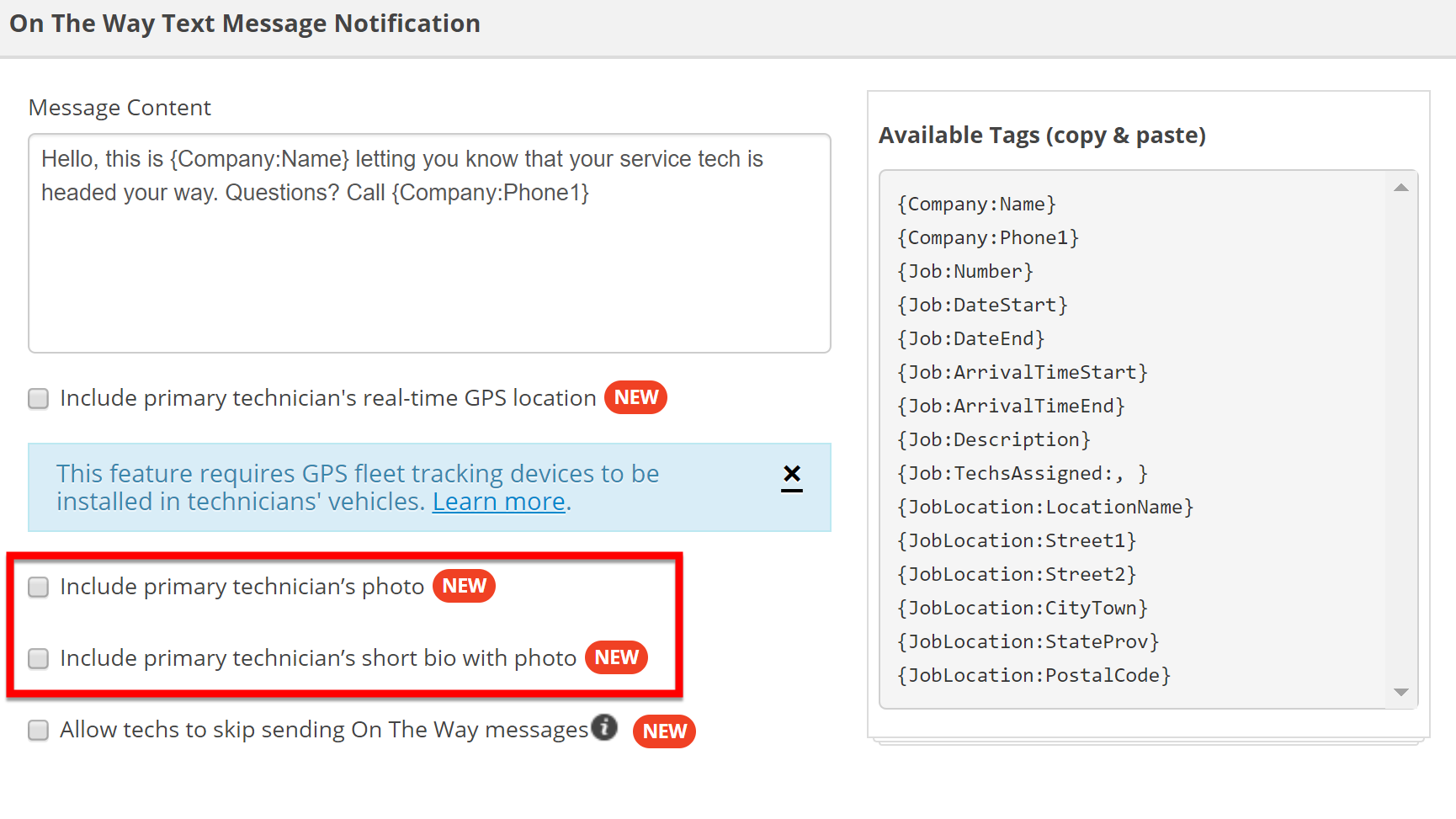Select the {Job:Number} tag
The image size is (1456, 819).
[x=964, y=272]
